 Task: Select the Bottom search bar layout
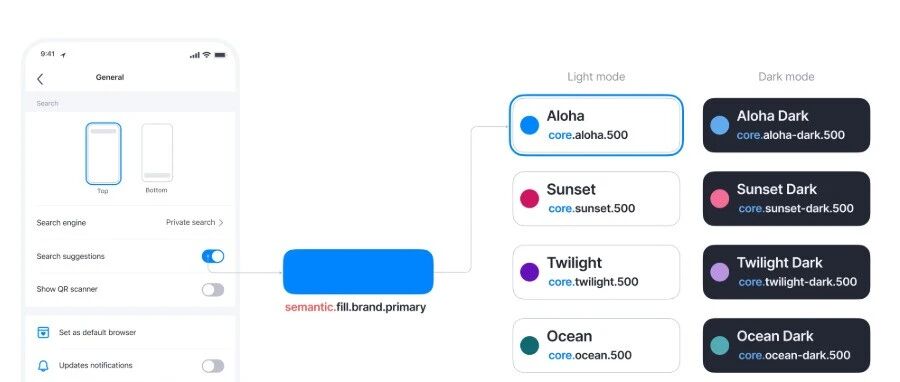(x=157, y=153)
